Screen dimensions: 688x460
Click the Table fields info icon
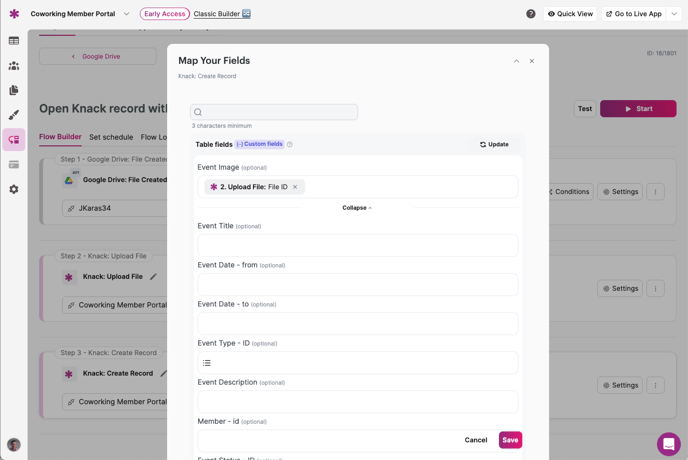tap(290, 144)
